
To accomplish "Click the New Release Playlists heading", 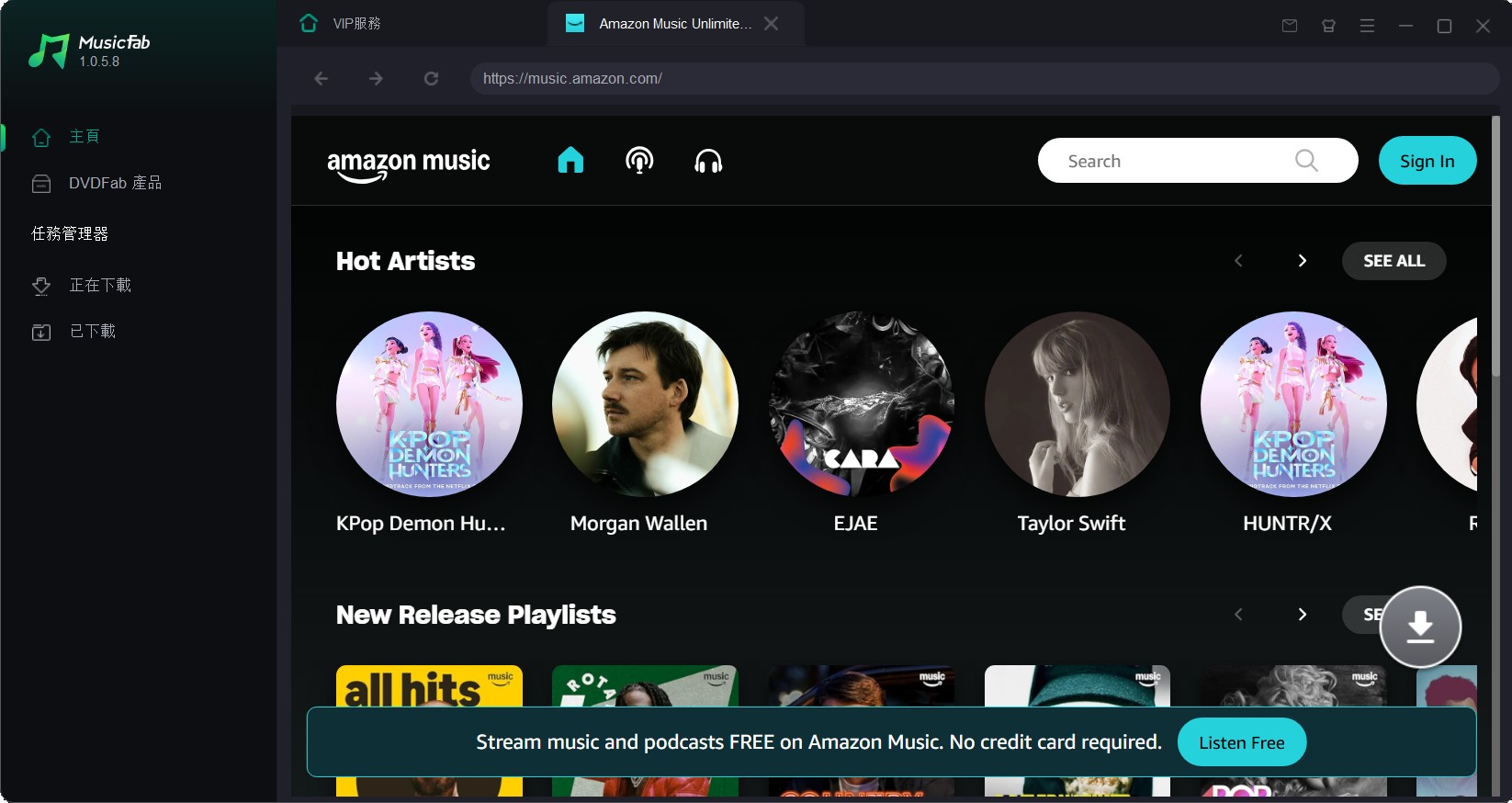I will (x=476, y=615).
